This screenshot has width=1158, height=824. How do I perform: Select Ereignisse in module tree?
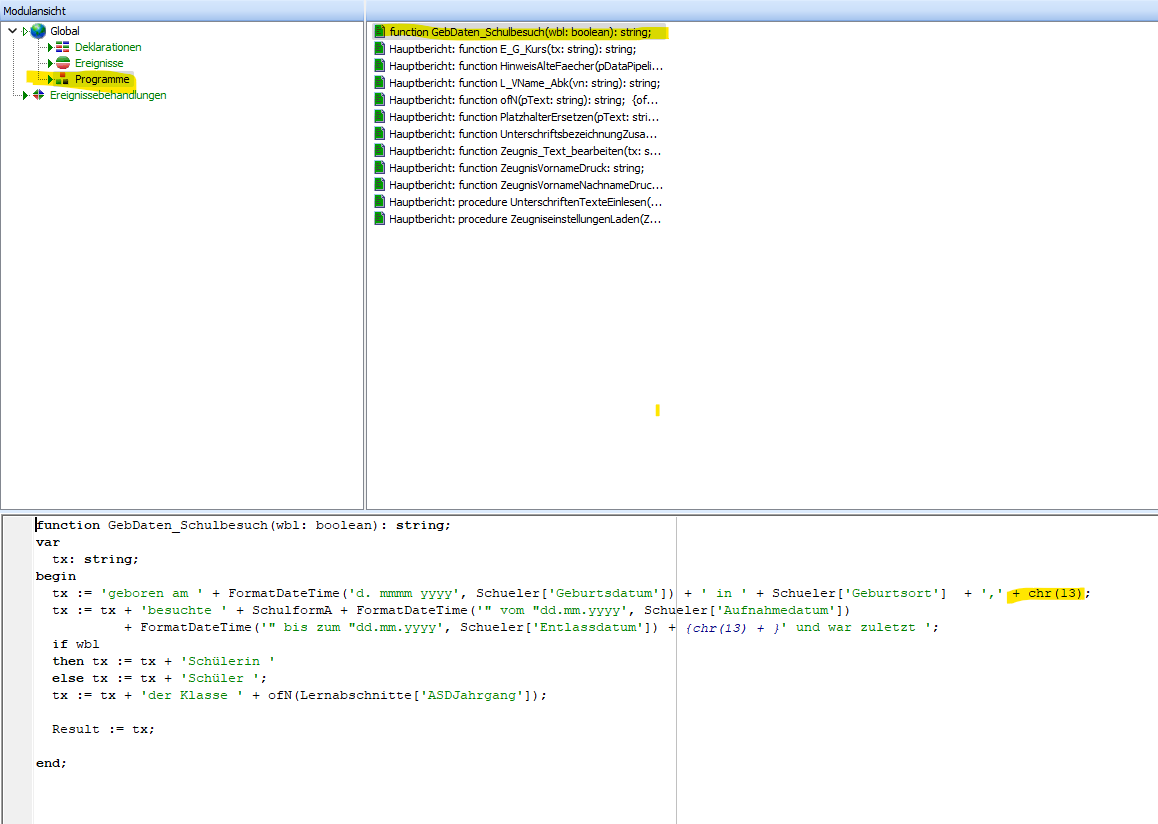[x=99, y=63]
